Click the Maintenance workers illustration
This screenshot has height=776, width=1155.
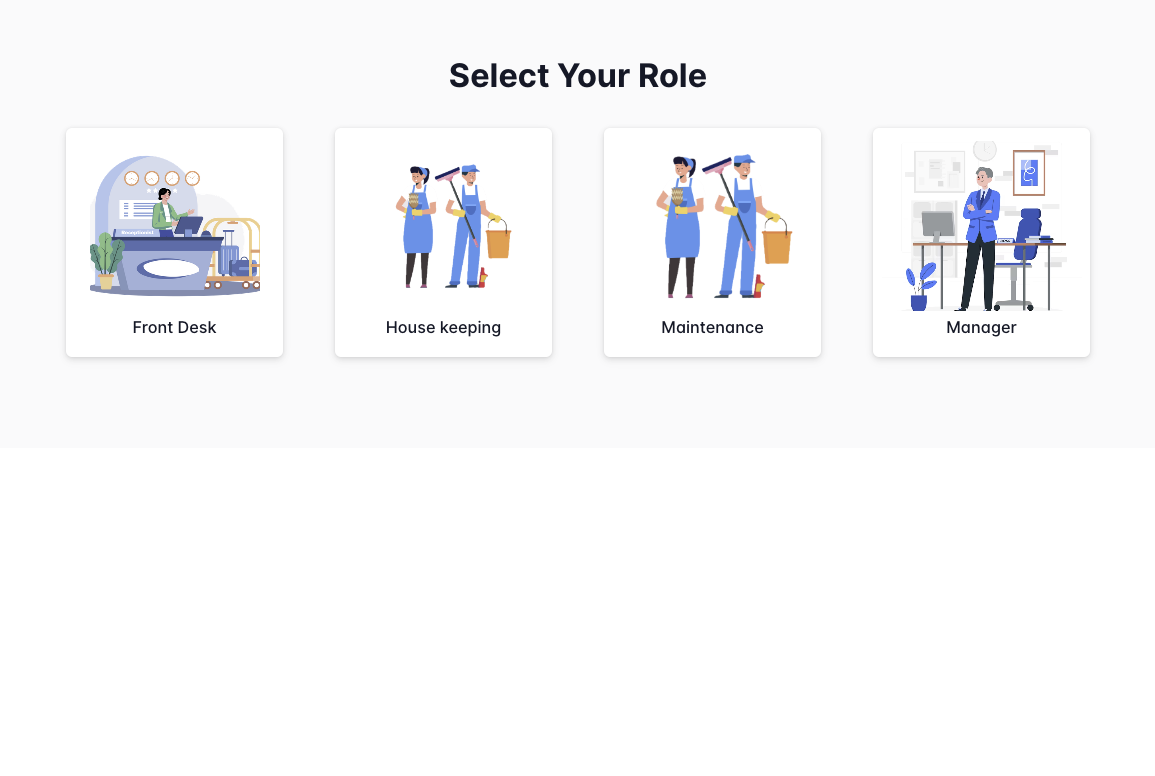pyautogui.click(x=712, y=225)
